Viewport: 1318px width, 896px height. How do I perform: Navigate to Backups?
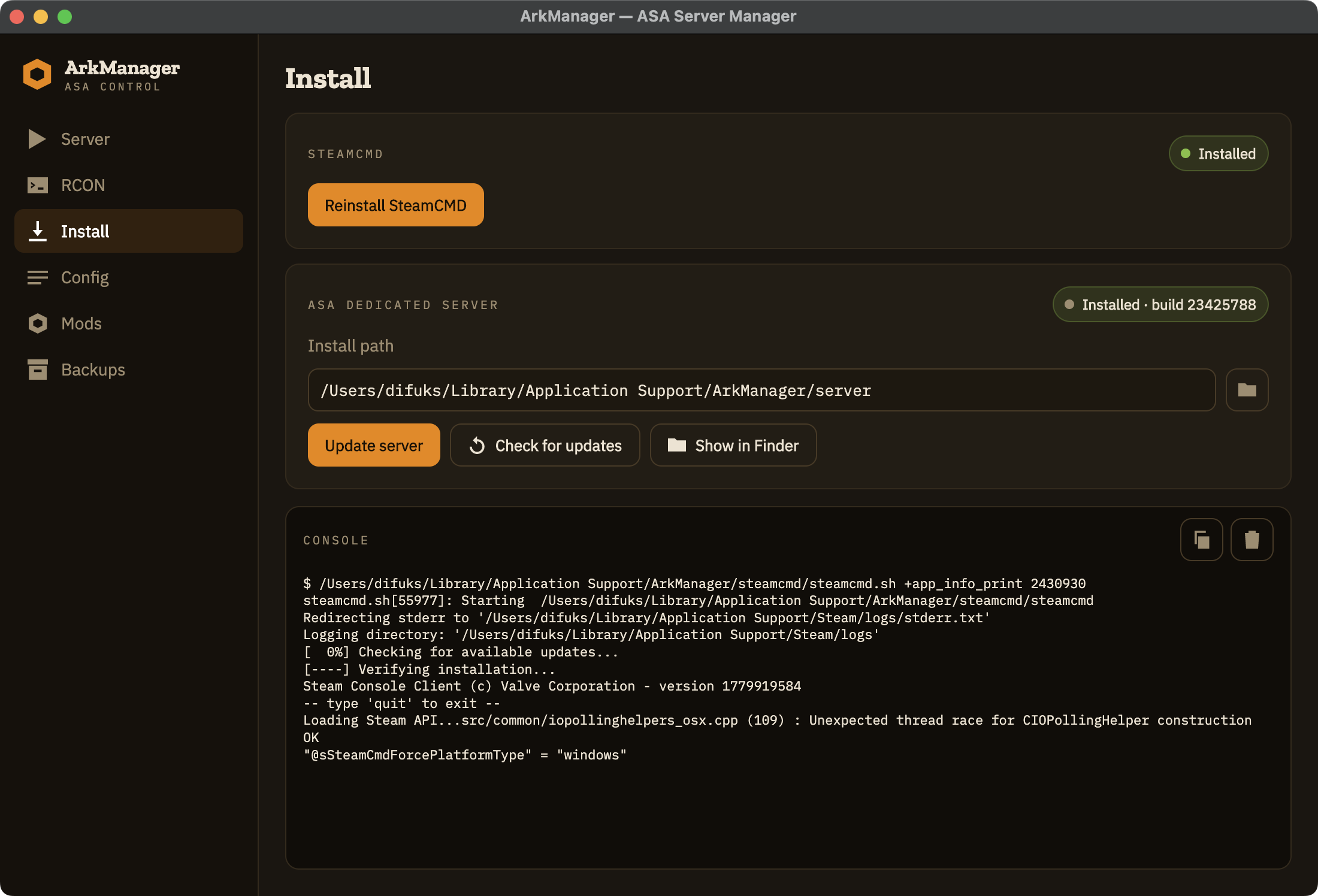[93, 370]
